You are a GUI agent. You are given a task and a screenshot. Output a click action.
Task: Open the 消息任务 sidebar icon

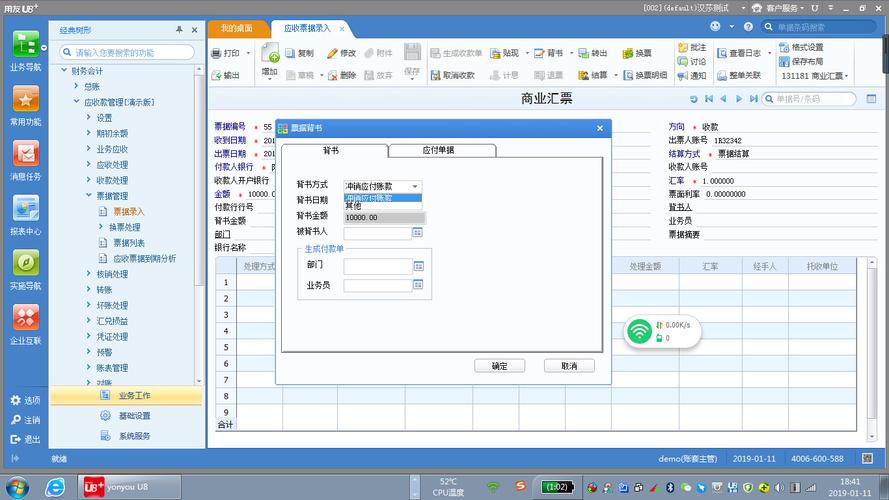(26, 154)
